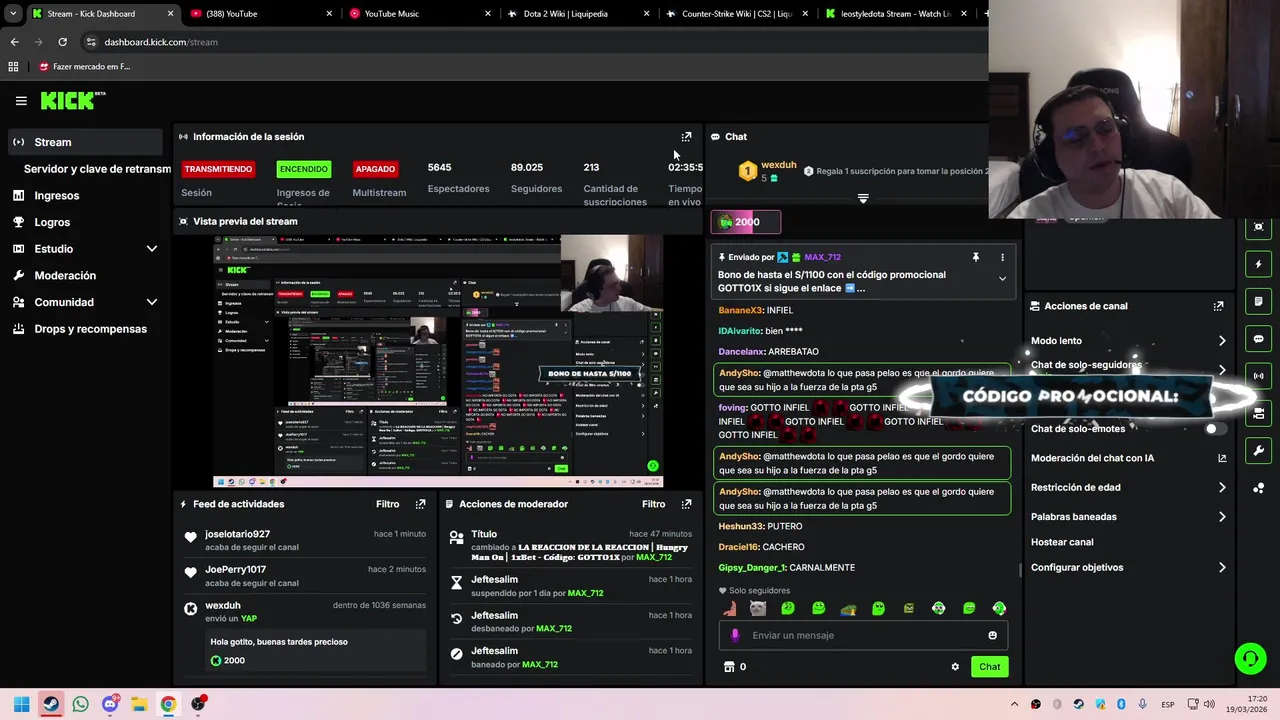
Task: Click the green Chat send button
Action: 989,667
